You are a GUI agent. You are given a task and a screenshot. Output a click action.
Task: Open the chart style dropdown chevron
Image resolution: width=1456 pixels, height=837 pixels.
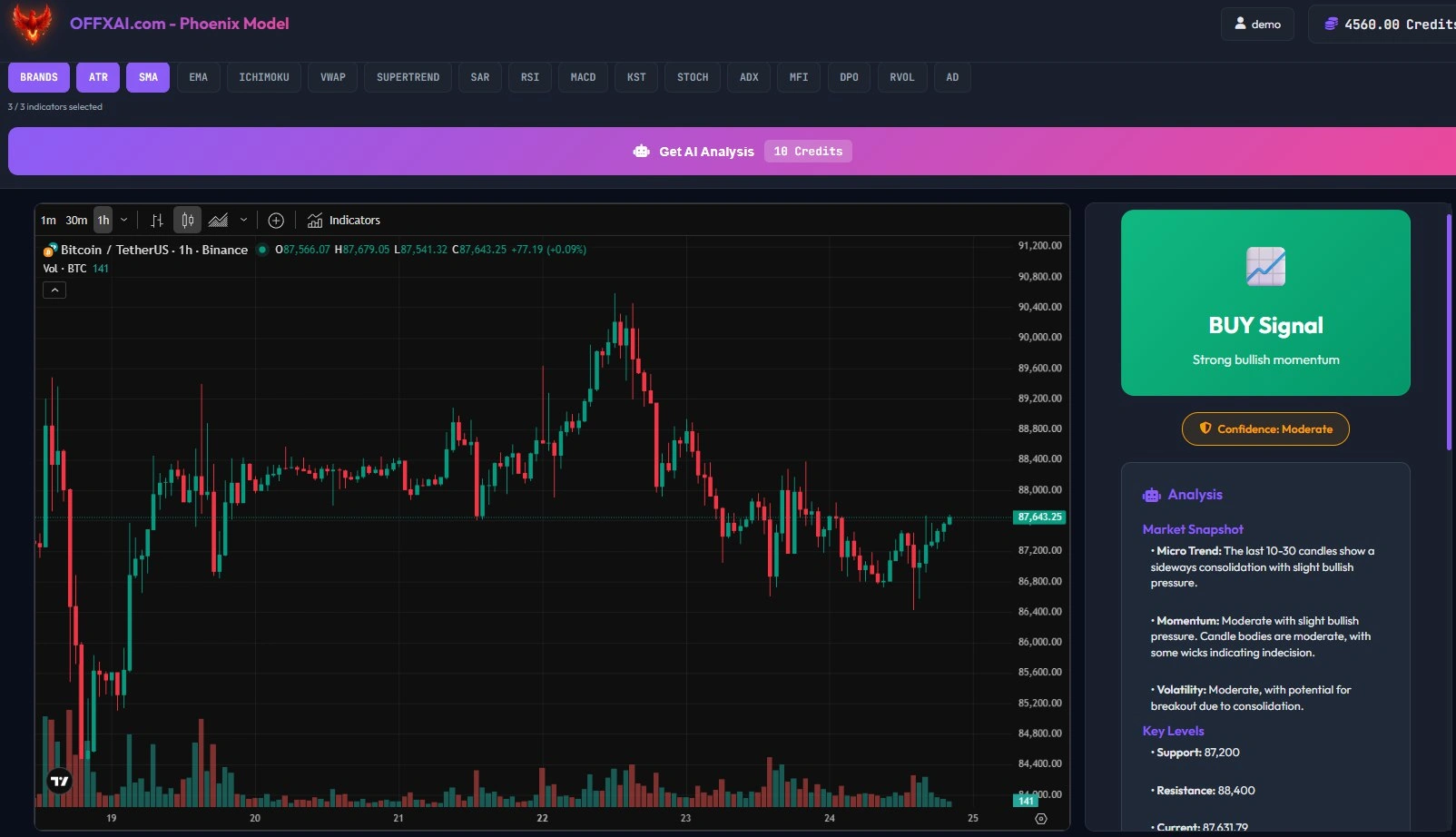[x=244, y=220]
